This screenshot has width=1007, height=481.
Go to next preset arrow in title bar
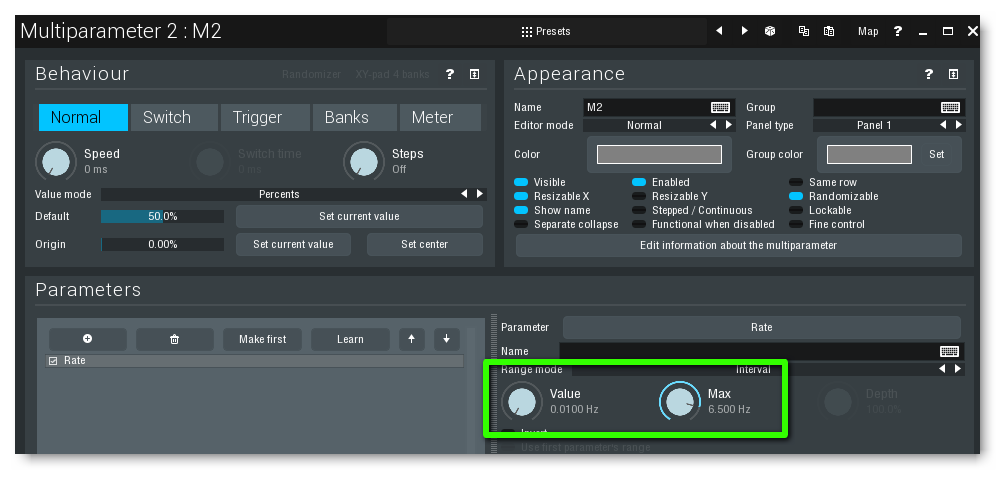744,31
